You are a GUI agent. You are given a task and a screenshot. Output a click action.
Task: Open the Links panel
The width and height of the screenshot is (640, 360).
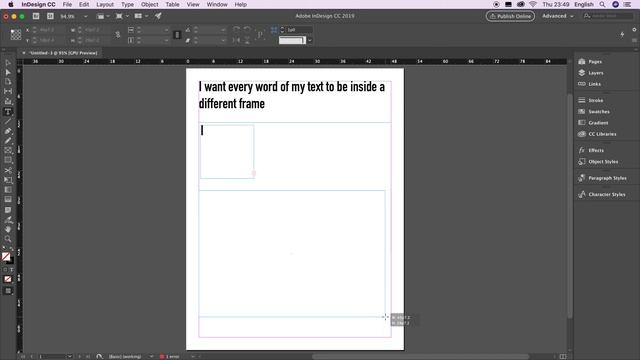[590, 84]
